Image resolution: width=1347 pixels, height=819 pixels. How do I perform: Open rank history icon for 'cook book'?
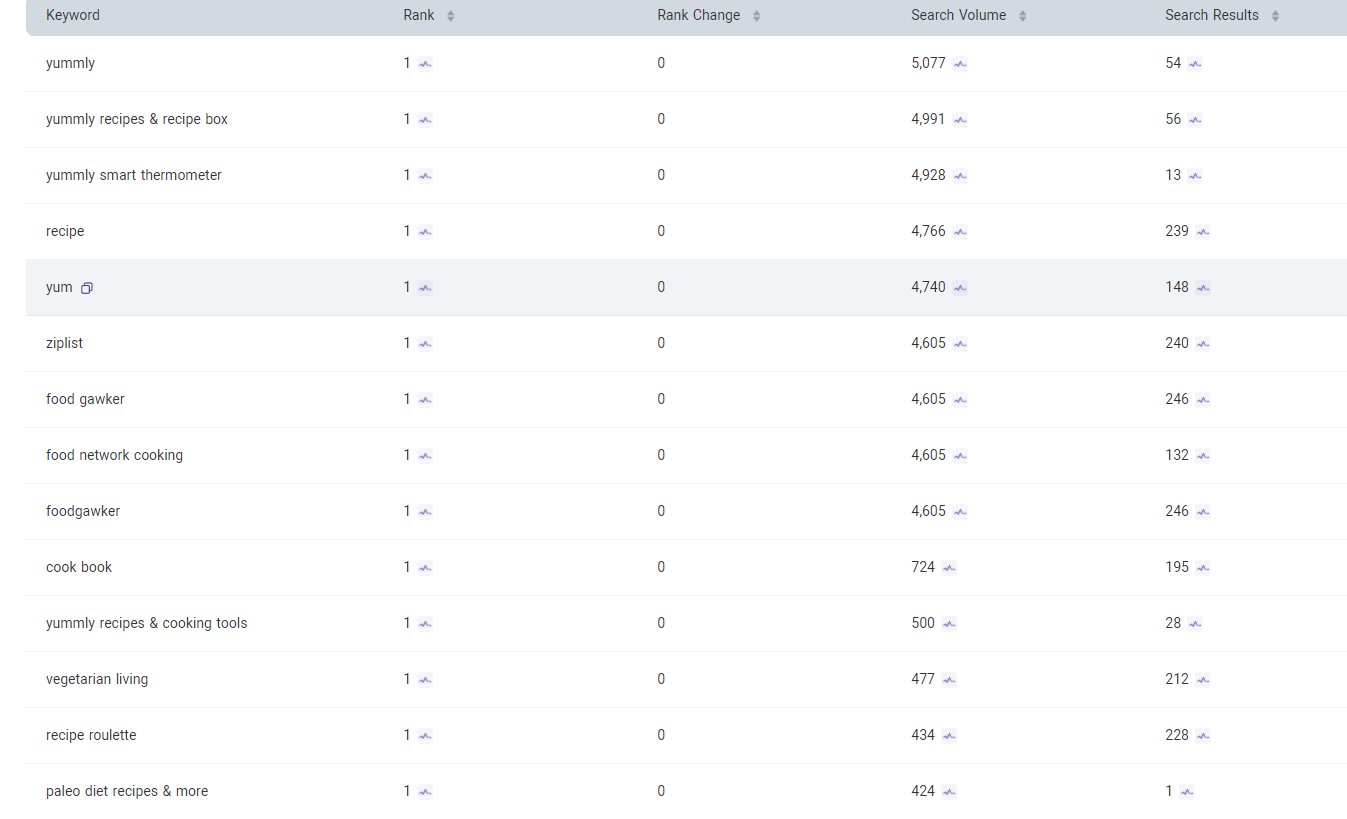tap(425, 568)
